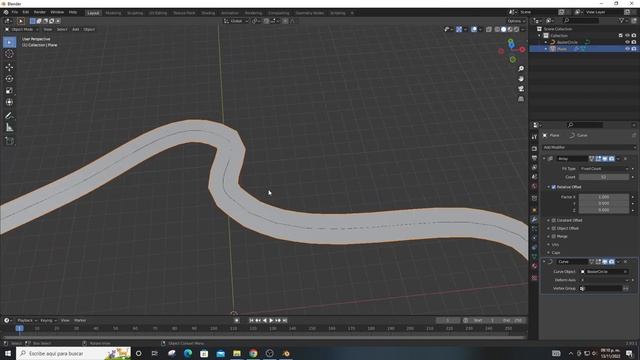Open the Material properties tab icon
The height and width of the screenshot is (360, 640).
534,266
